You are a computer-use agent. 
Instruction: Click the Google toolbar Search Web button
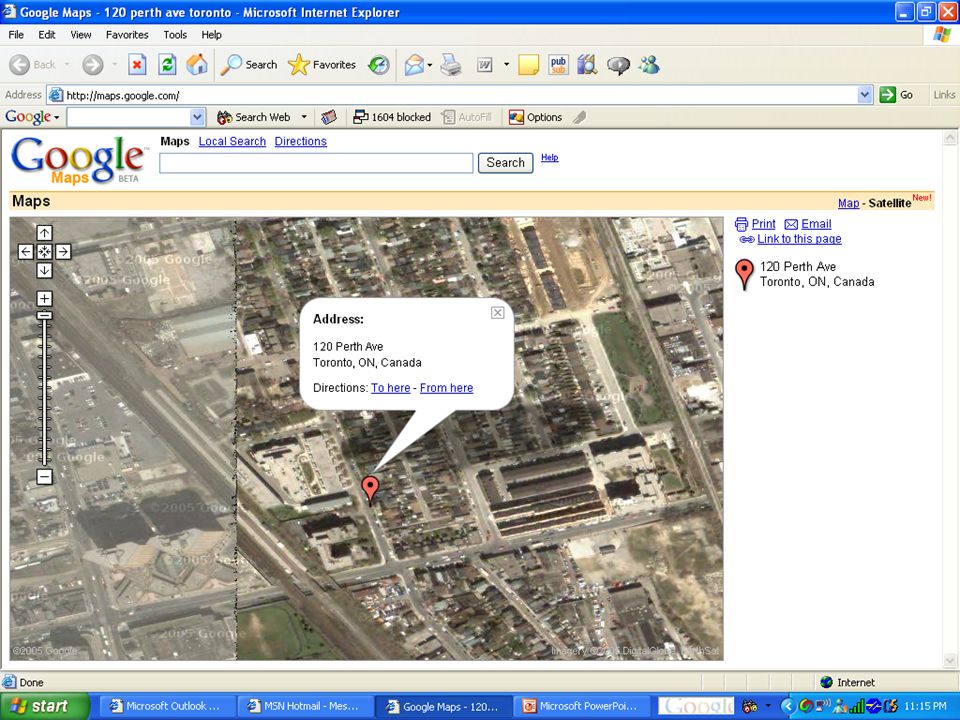(x=253, y=117)
